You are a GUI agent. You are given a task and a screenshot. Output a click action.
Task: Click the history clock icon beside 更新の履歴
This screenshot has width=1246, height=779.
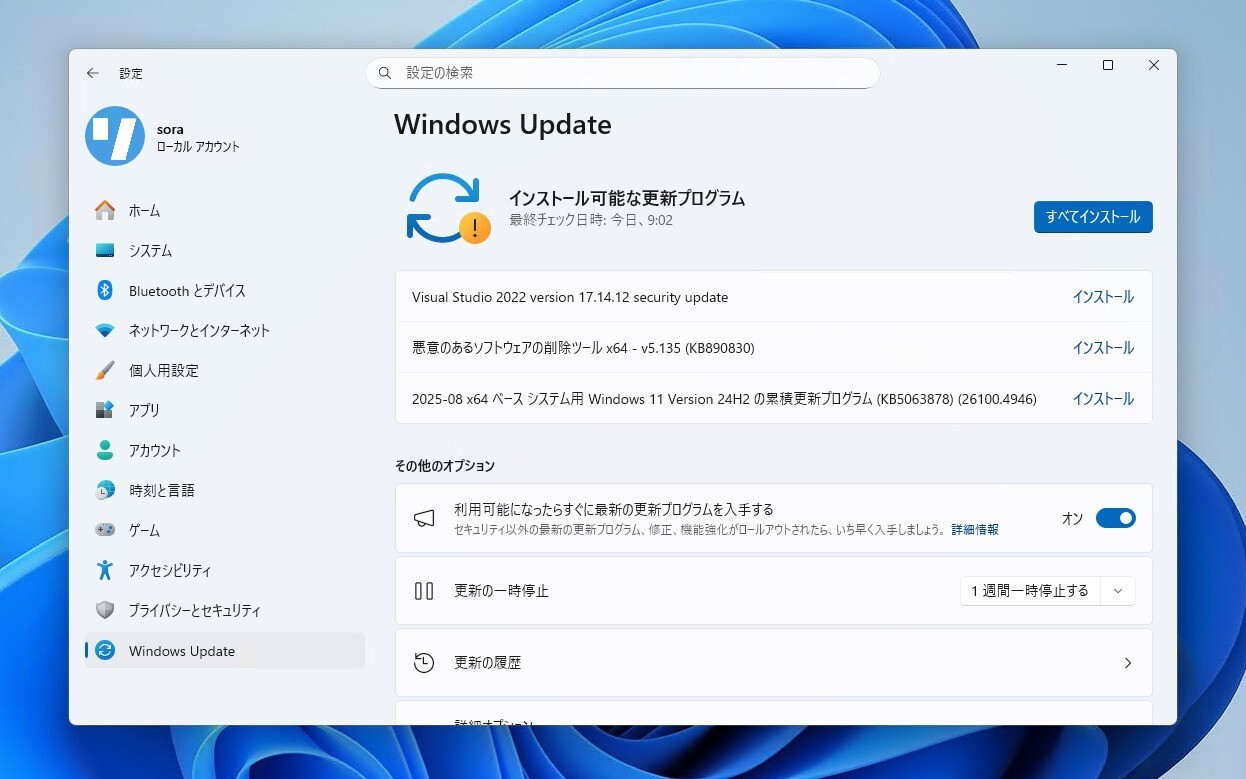pyautogui.click(x=424, y=662)
